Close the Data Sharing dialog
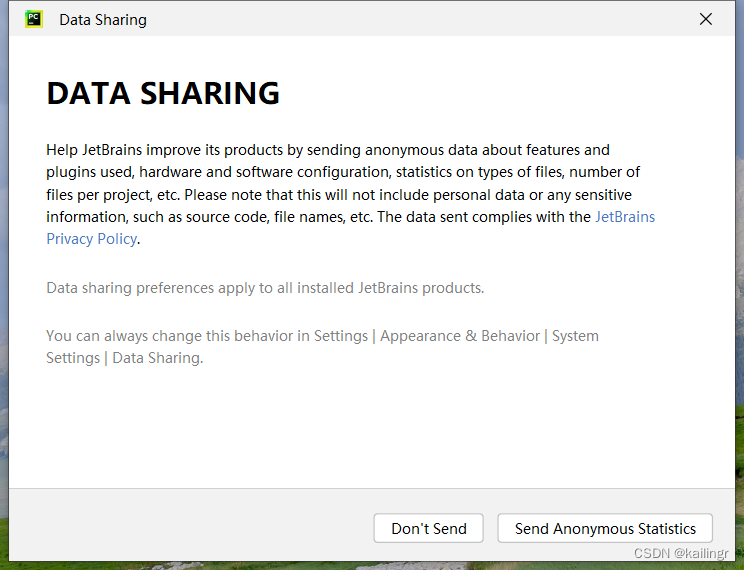The height and width of the screenshot is (570, 744). coord(706,19)
